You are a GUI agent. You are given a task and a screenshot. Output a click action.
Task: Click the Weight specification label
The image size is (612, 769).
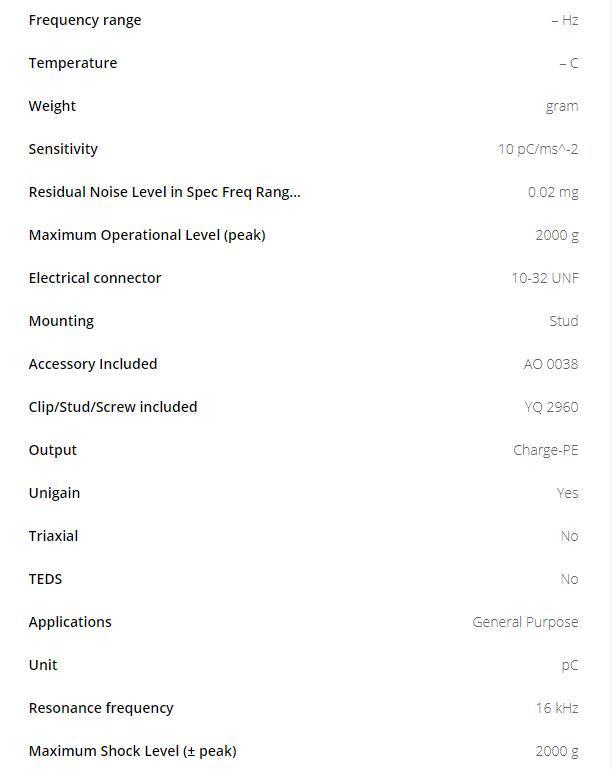52,106
